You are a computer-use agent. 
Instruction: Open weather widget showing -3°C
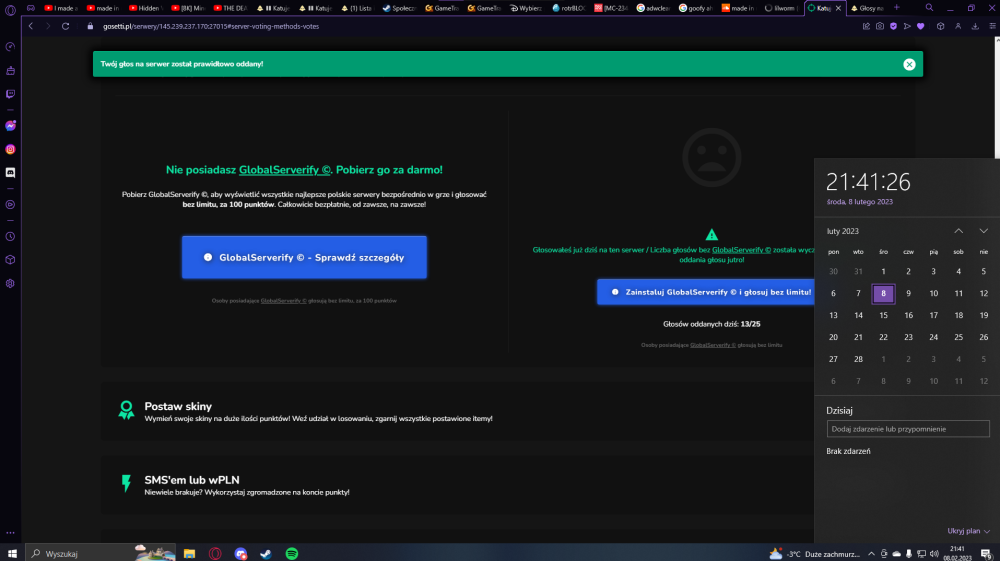click(814, 553)
